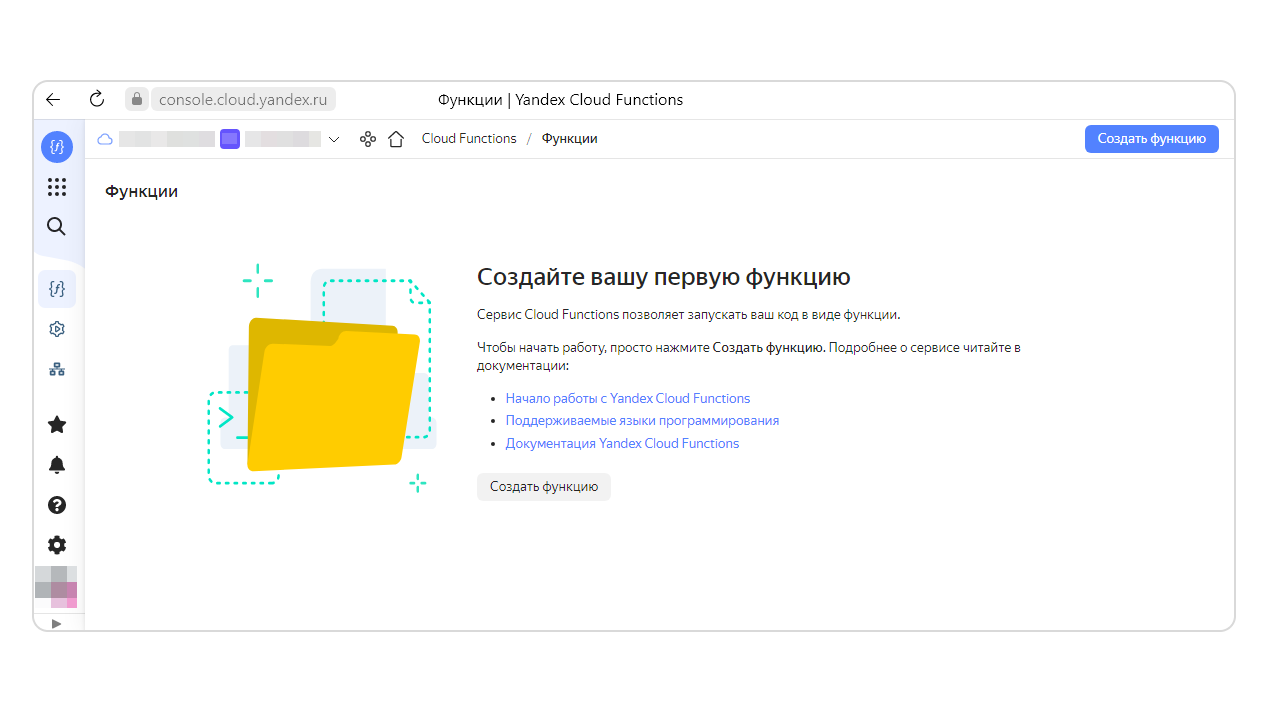The width and height of the screenshot is (1268, 712).
Task: Go to the home icon in breadcrumbs
Action: 396,139
